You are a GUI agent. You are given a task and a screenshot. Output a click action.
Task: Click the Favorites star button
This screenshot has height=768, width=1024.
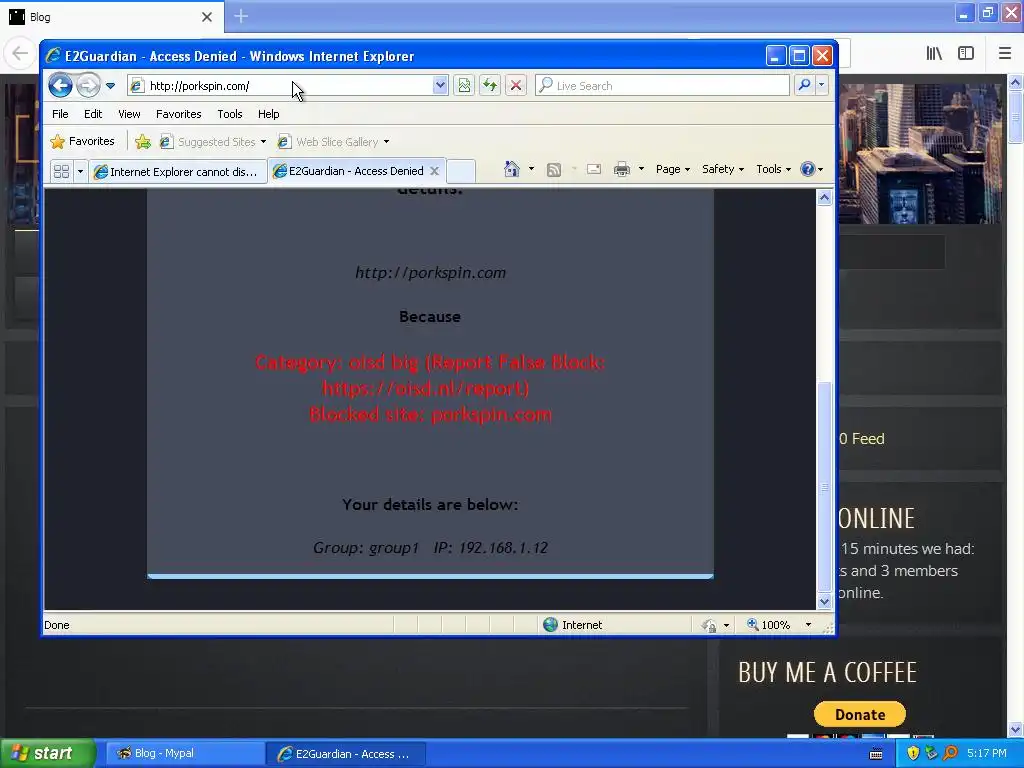82,141
